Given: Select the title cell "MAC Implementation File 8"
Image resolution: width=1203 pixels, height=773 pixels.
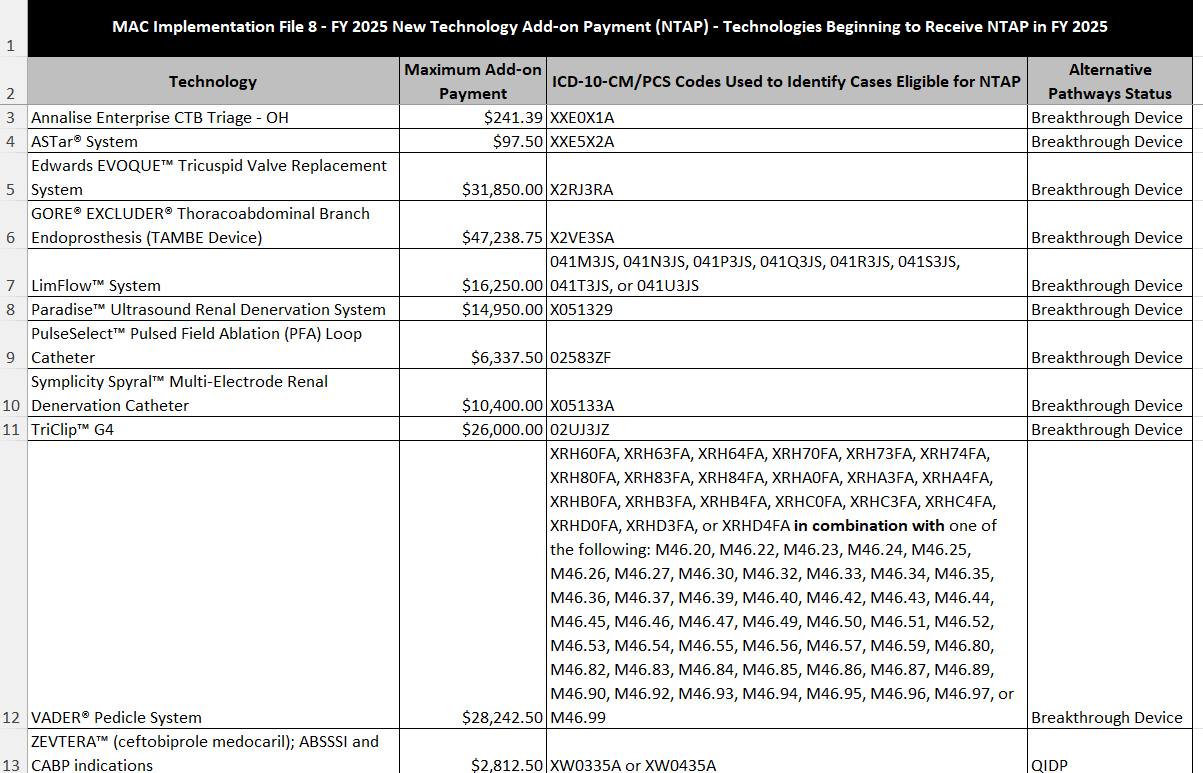Looking at the screenshot, I should tap(610, 28).
